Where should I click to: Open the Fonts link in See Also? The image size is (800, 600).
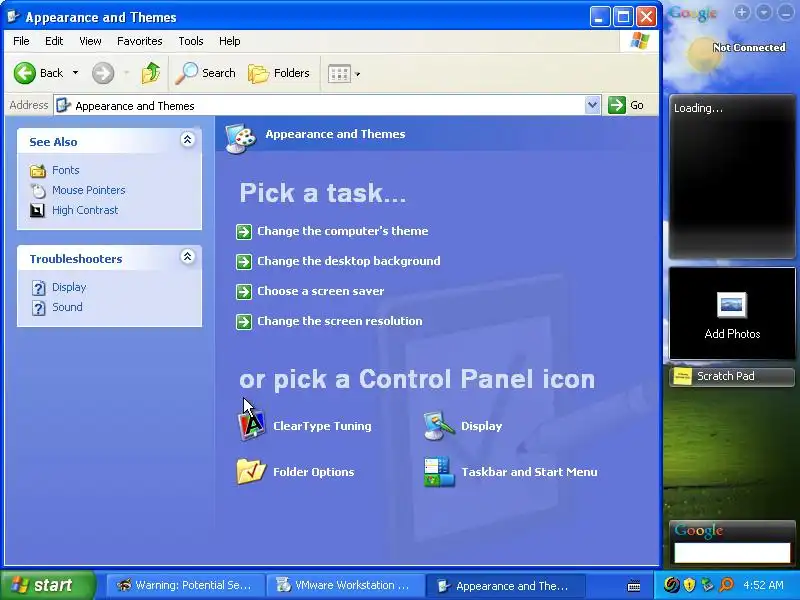pyautogui.click(x=66, y=170)
